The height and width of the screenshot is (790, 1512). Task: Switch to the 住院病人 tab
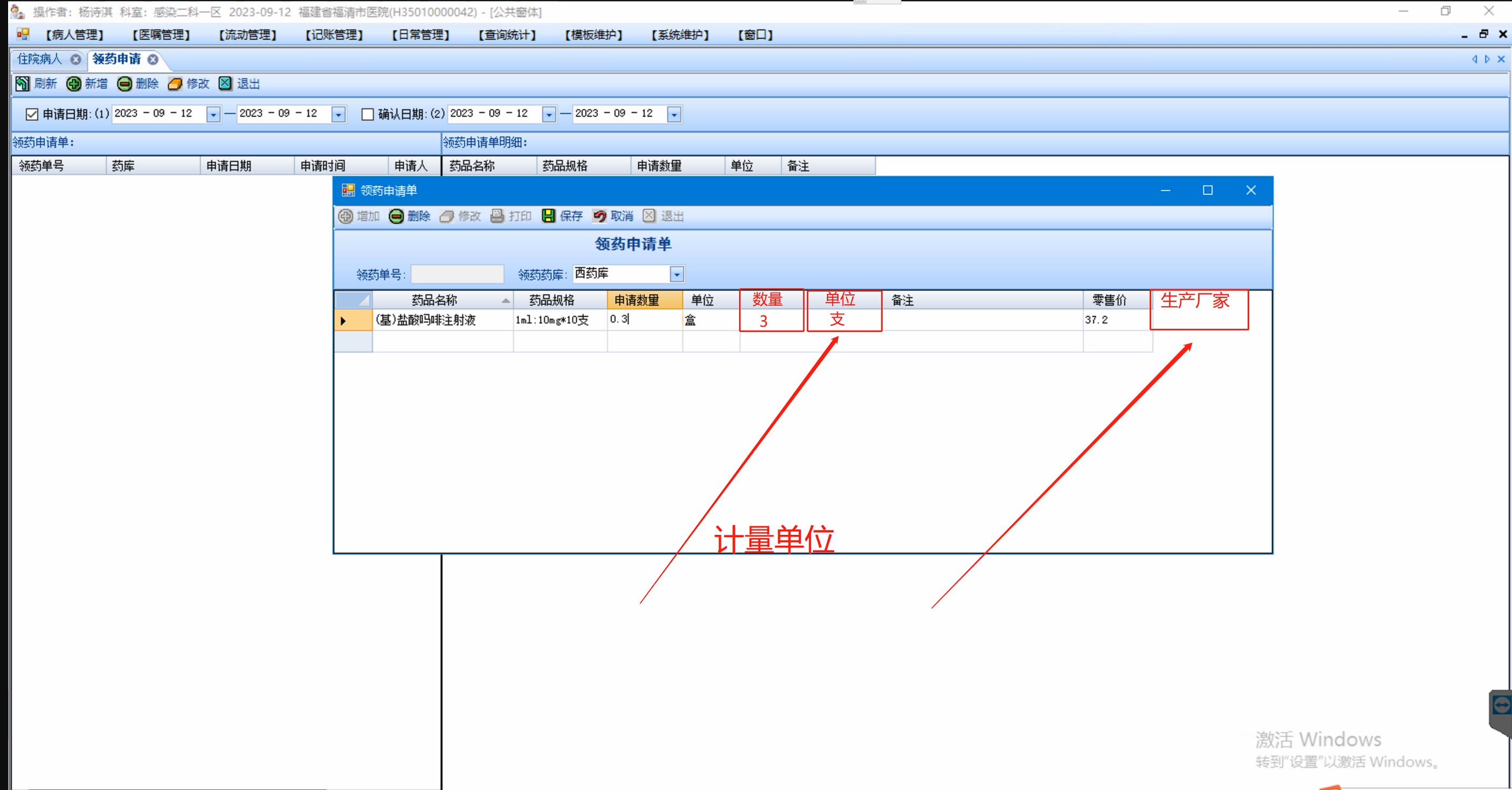pyautogui.click(x=39, y=59)
